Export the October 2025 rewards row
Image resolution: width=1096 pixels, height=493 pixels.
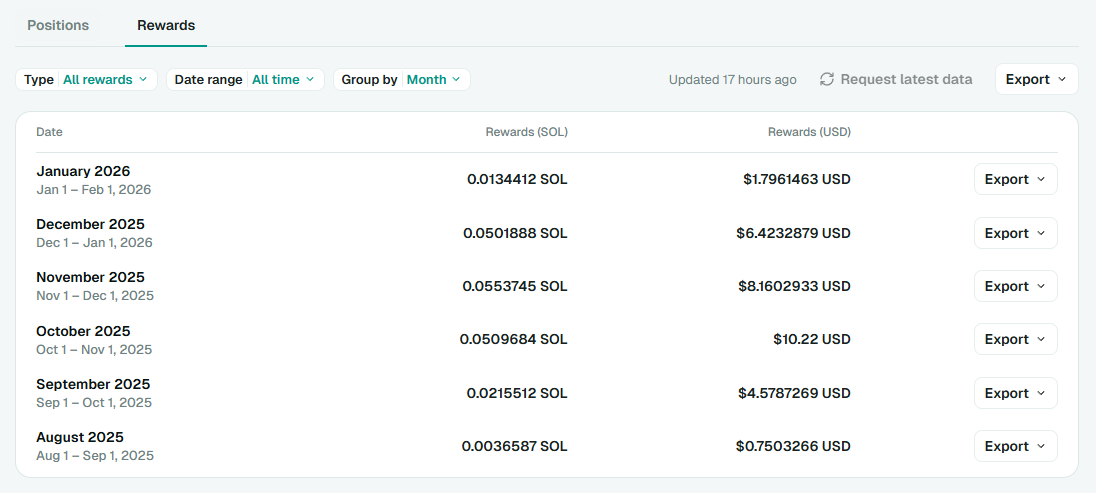(x=1015, y=339)
